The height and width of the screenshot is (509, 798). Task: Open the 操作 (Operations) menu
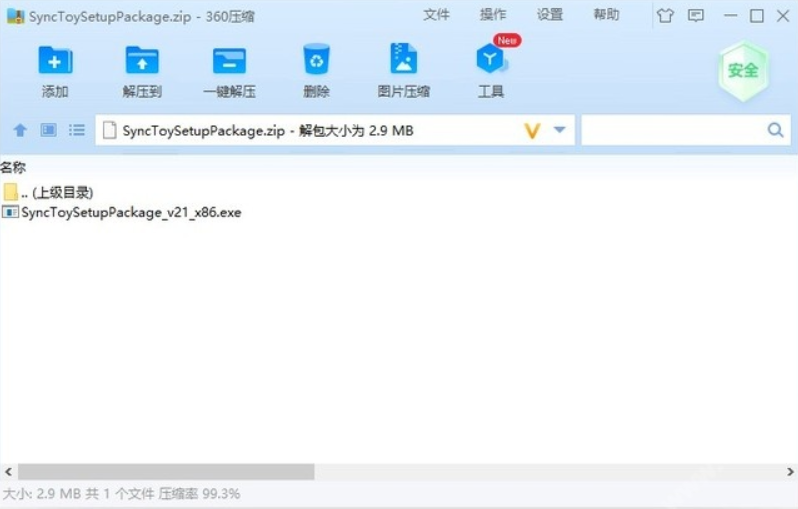coord(493,15)
